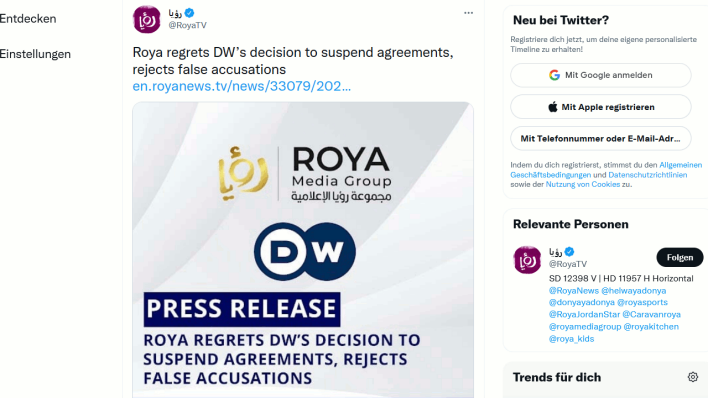
Task: Sign in with Mit Google anmelden
Action: 601,75
